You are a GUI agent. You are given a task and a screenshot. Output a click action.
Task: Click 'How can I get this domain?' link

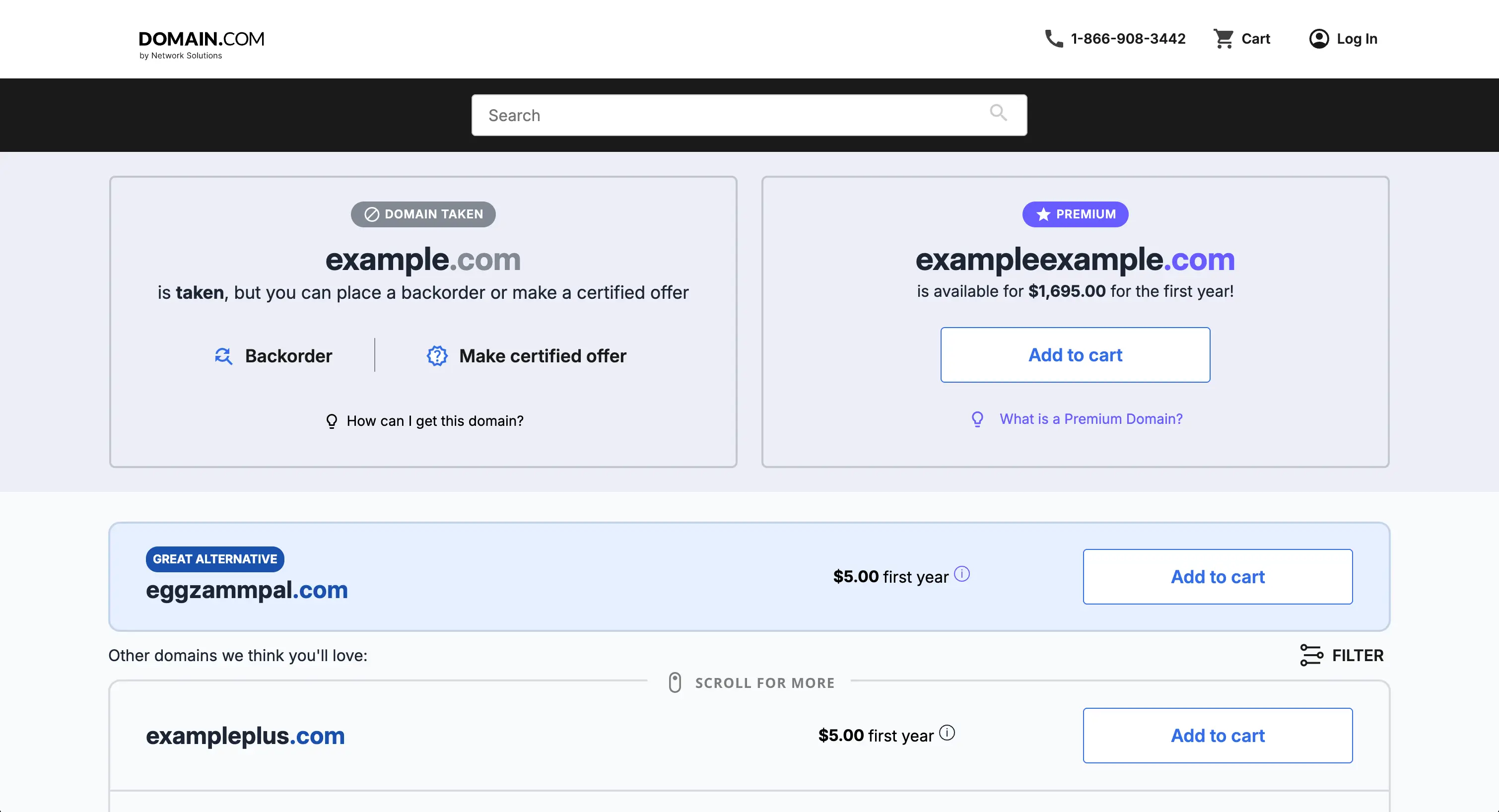(435, 420)
